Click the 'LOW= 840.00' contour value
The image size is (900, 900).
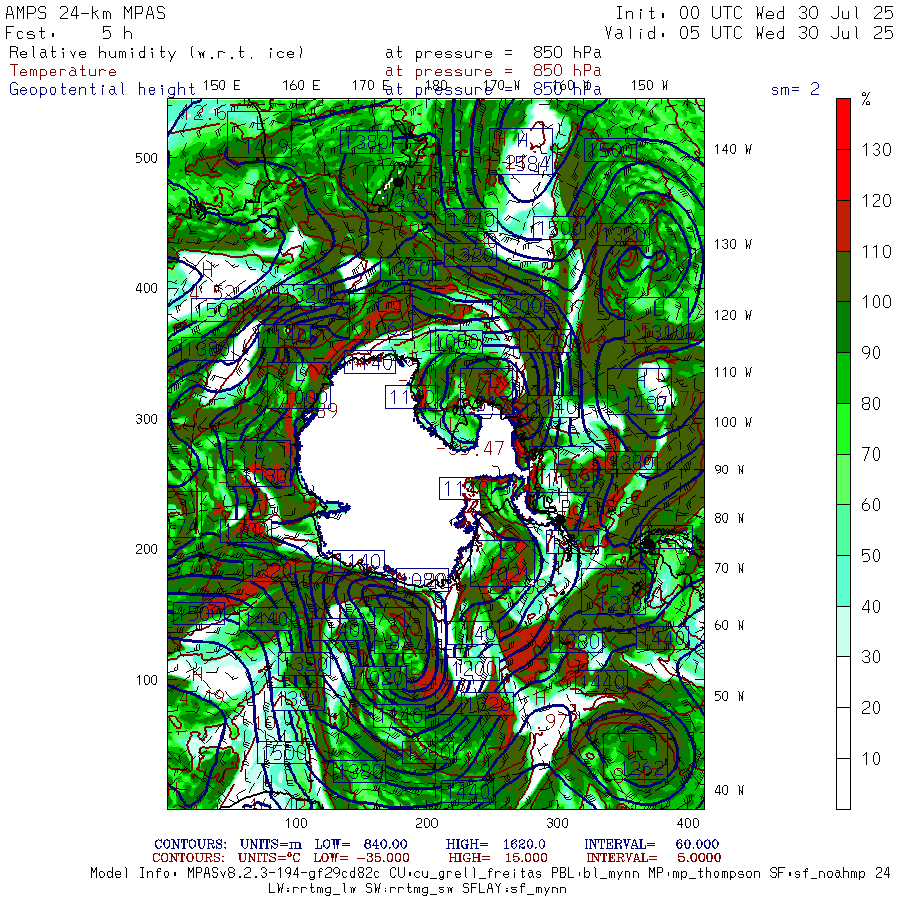pos(361,844)
